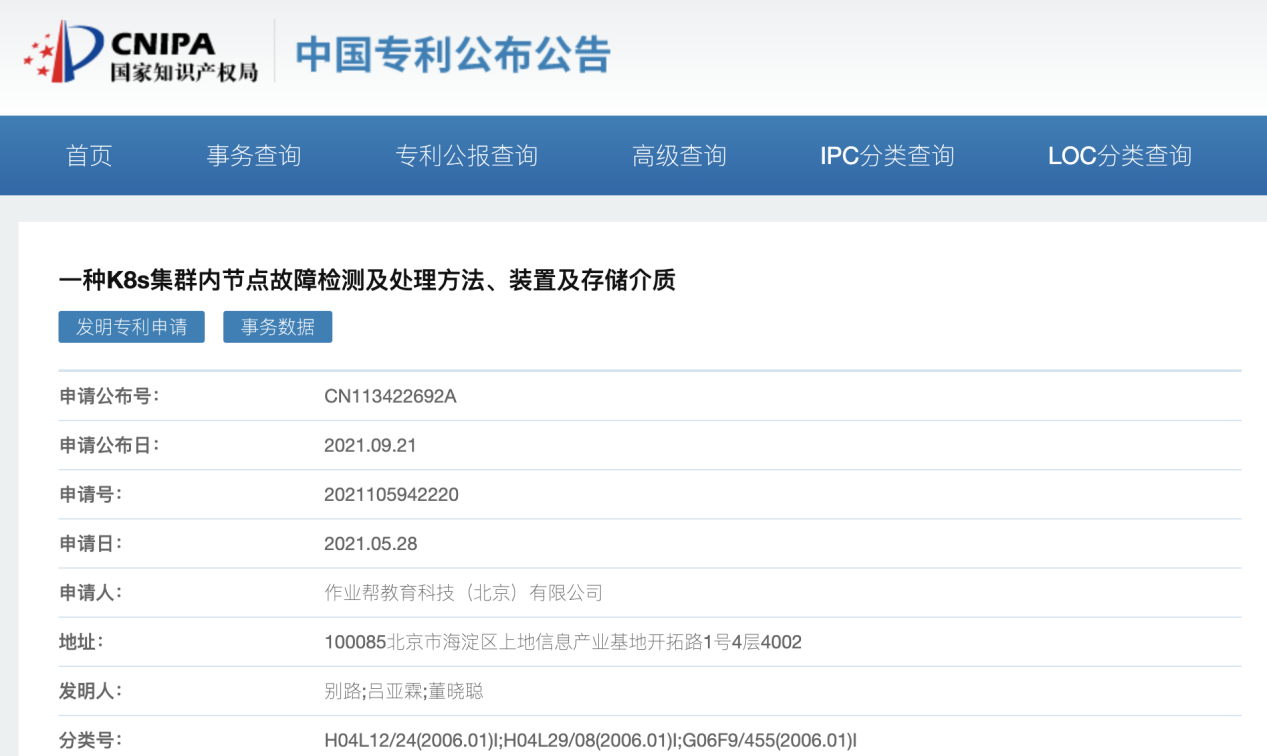Click the 事务数据 button
This screenshot has height=756, width=1267.
(277, 327)
